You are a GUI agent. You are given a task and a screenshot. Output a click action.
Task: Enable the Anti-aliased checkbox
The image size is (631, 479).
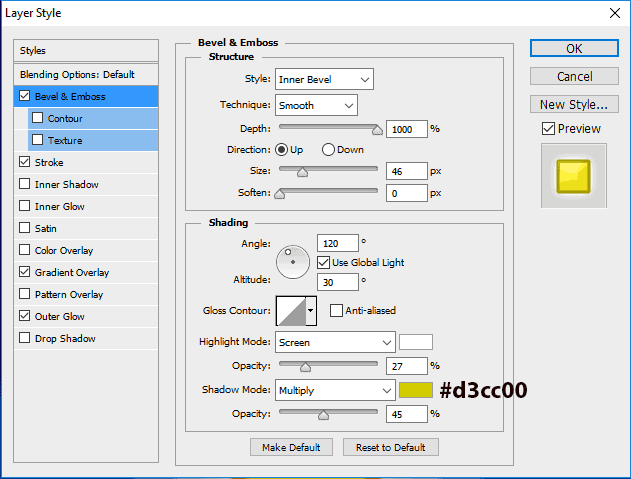[336, 311]
